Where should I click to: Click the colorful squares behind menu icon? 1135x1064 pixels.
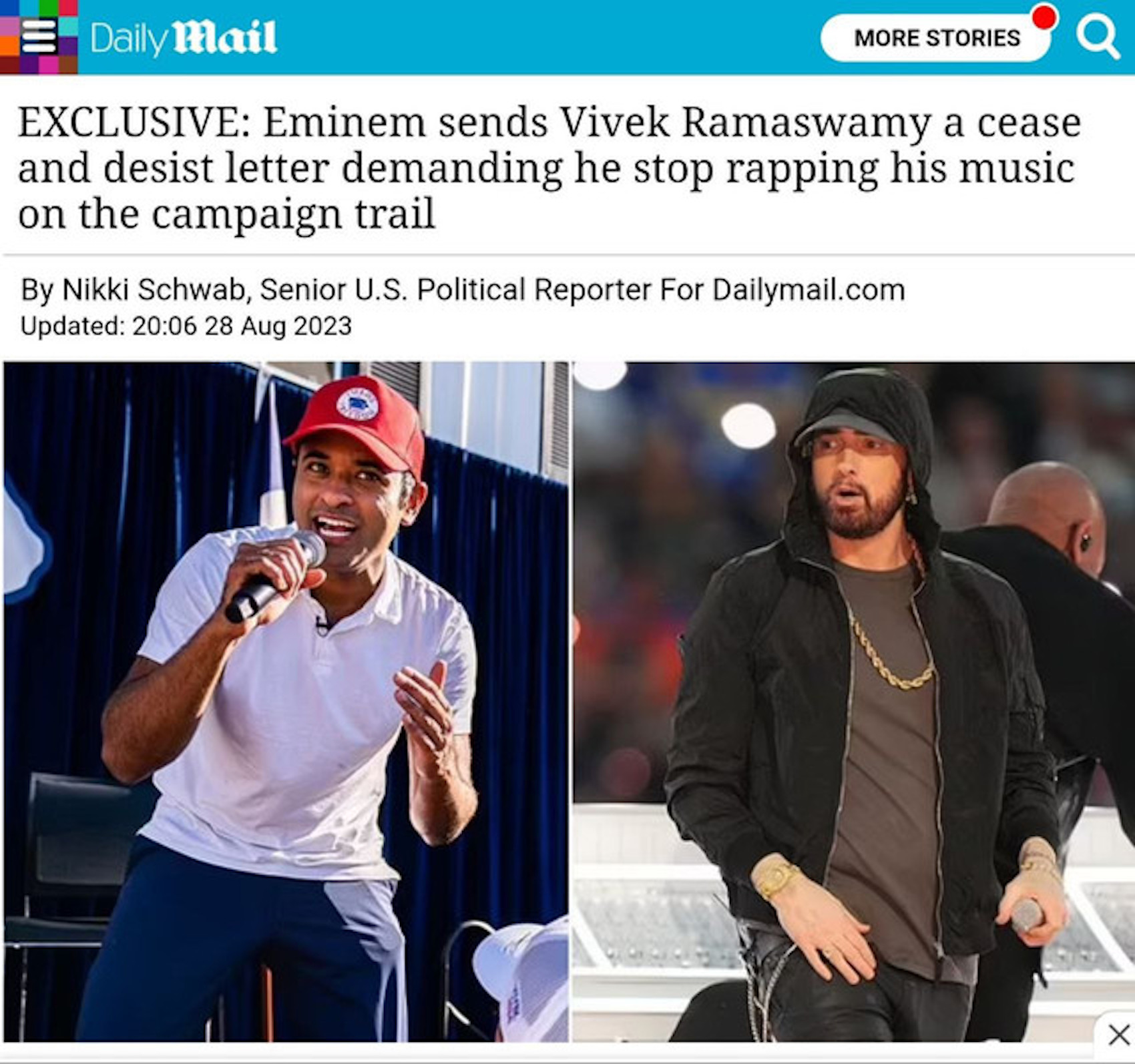39,37
